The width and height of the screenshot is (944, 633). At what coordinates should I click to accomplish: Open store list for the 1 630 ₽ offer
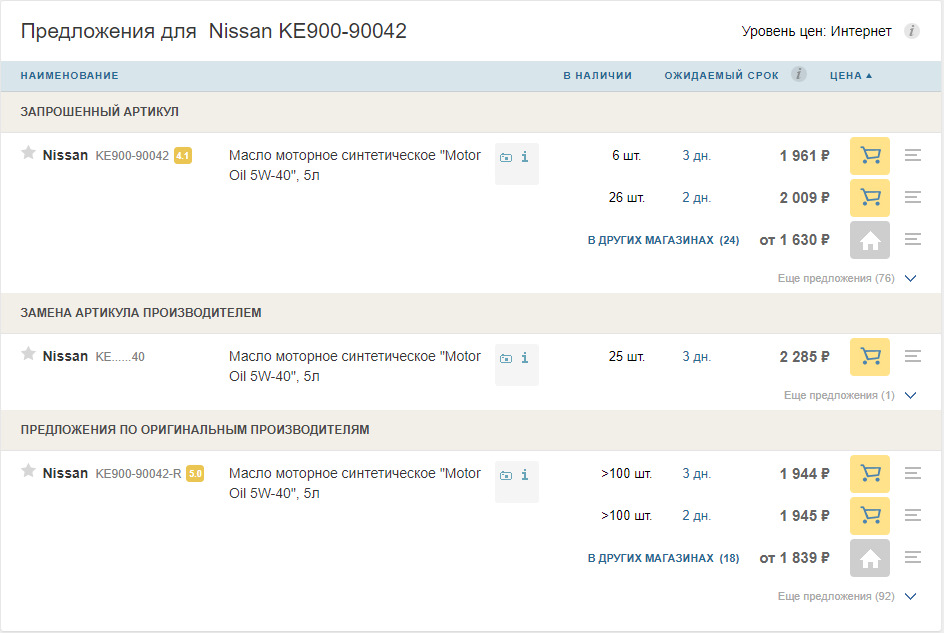[x=869, y=240]
